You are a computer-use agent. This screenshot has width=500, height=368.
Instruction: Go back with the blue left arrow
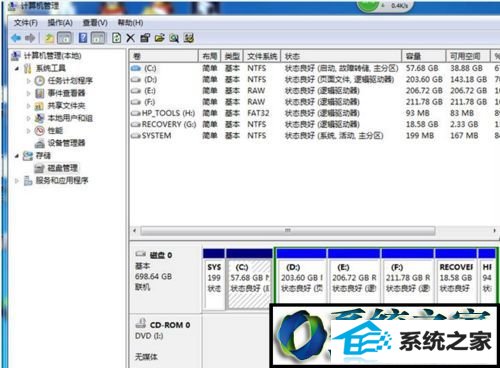tap(16, 38)
